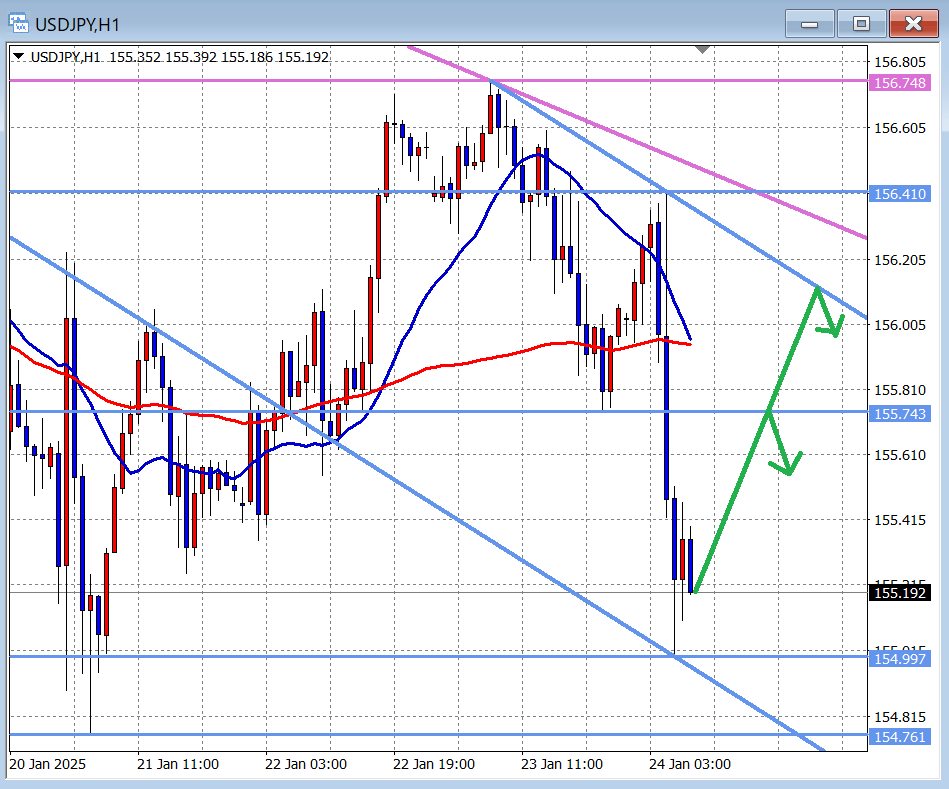Close the USDJPY,H1 chart window
The height and width of the screenshot is (789, 949).
point(913,23)
